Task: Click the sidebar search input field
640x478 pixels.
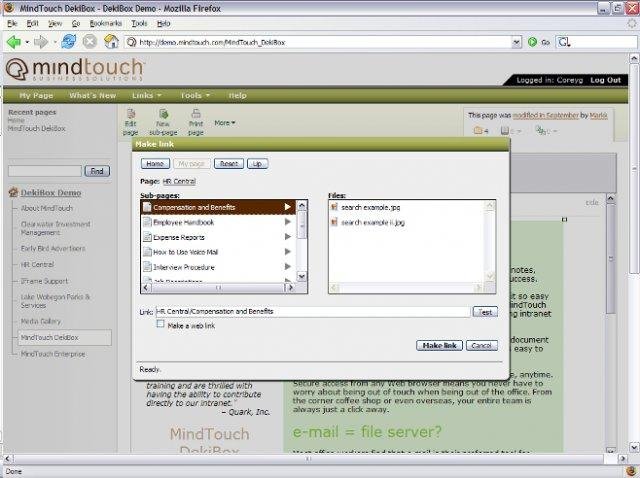Action: (x=45, y=171)
